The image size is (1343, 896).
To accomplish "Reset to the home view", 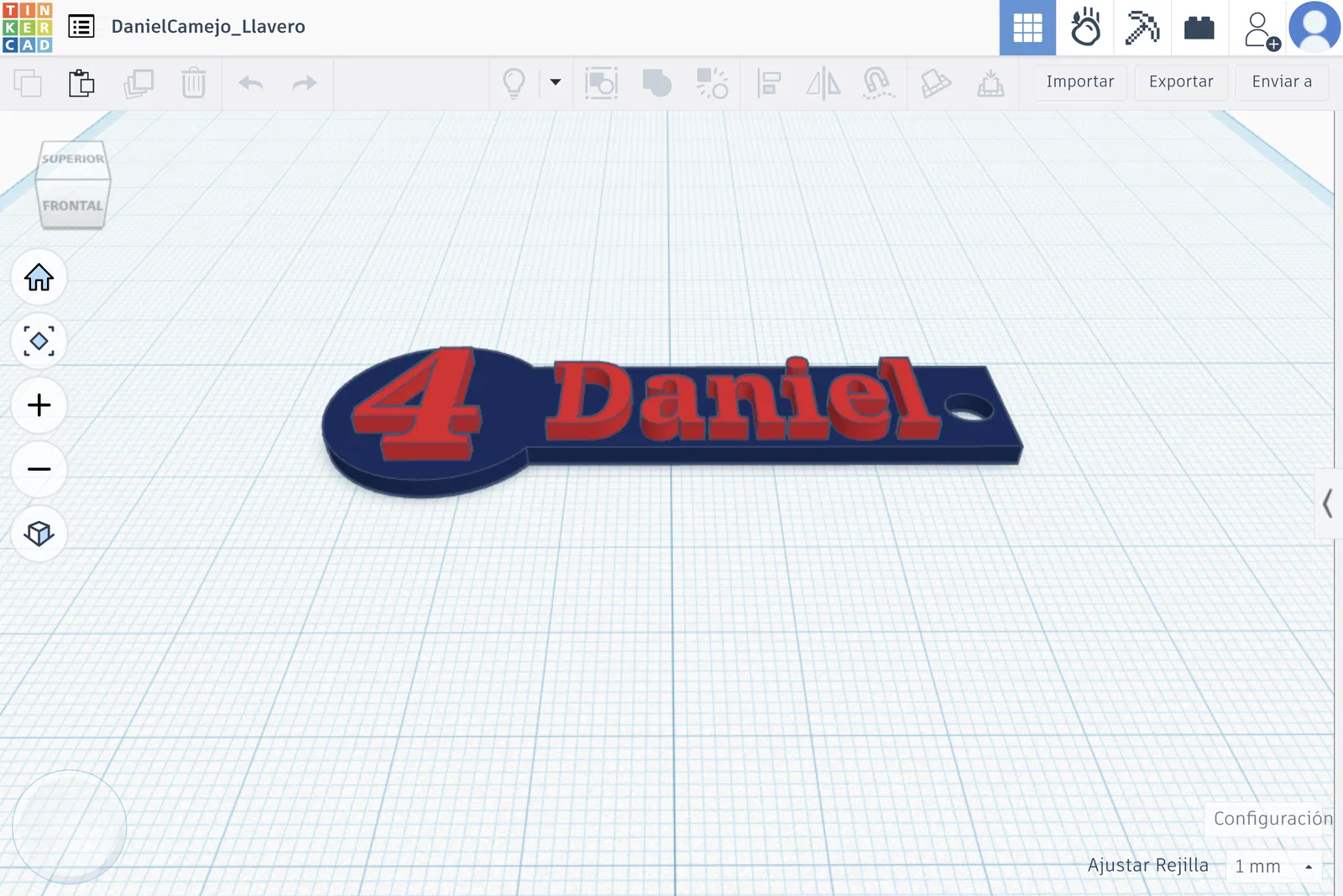I will coord(39,278).
